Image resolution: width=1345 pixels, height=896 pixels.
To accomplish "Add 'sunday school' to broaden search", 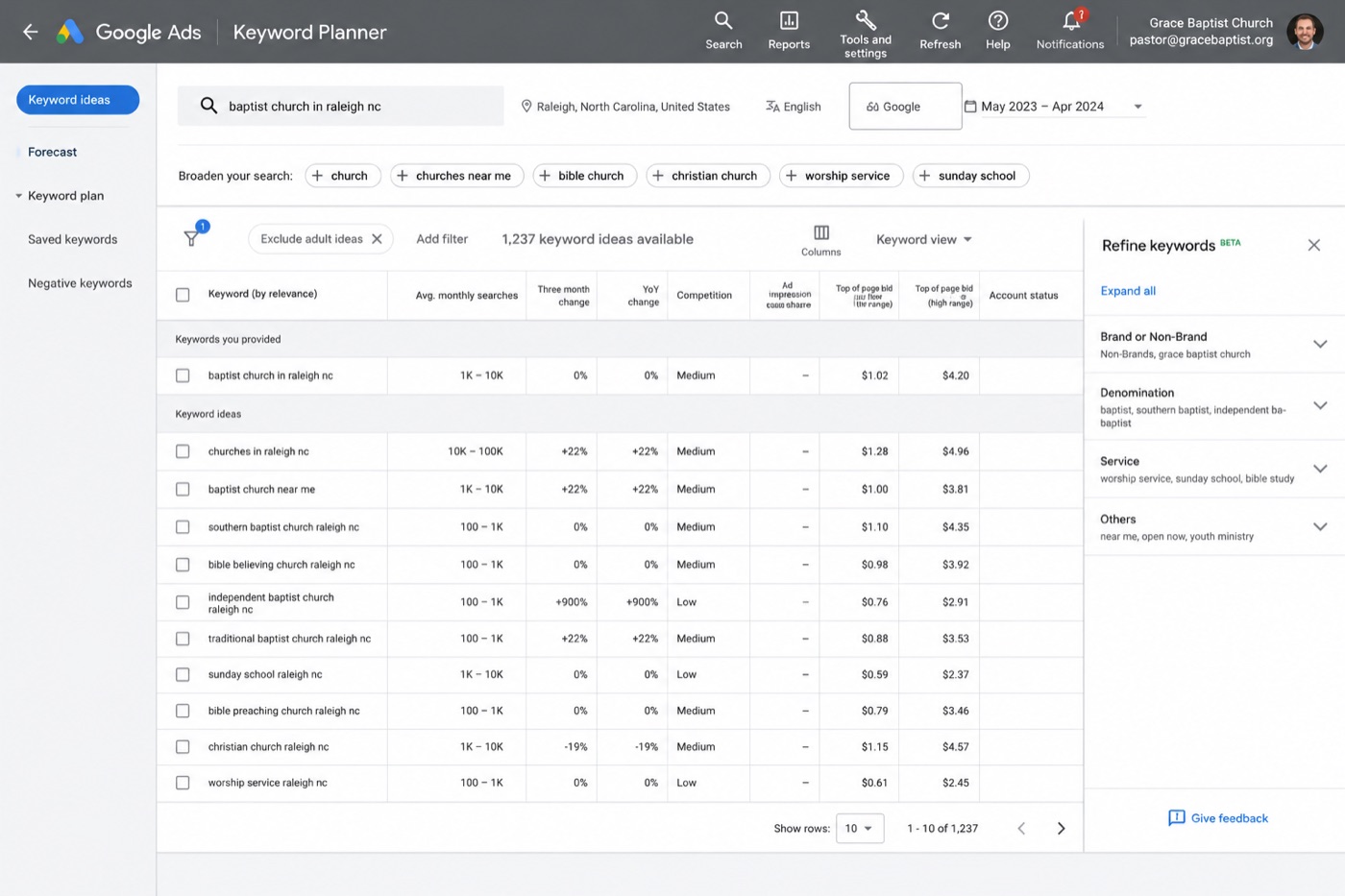I will (x=970, y=176).
